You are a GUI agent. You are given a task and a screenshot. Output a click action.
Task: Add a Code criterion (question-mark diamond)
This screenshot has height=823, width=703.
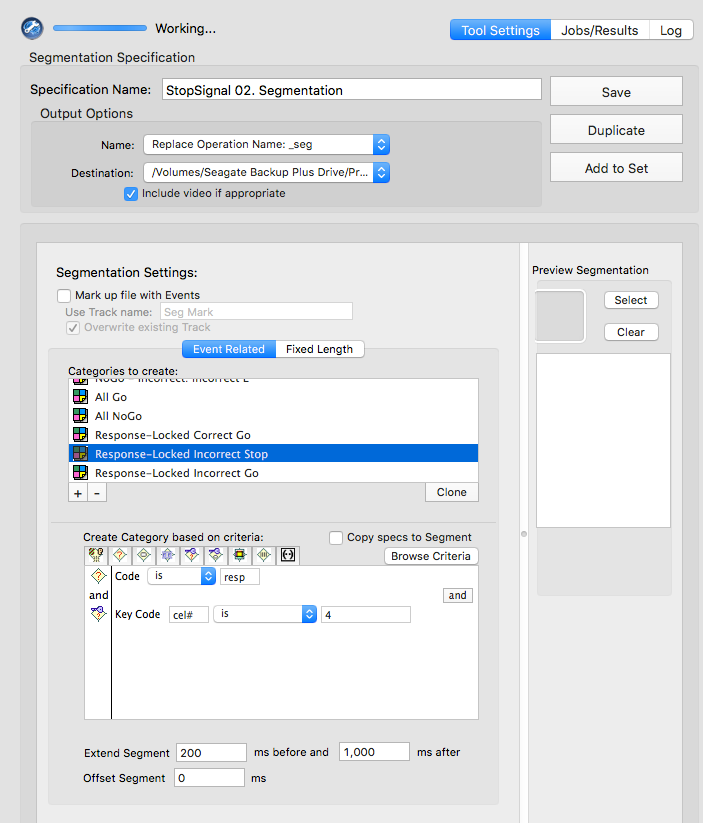(120, 555)
